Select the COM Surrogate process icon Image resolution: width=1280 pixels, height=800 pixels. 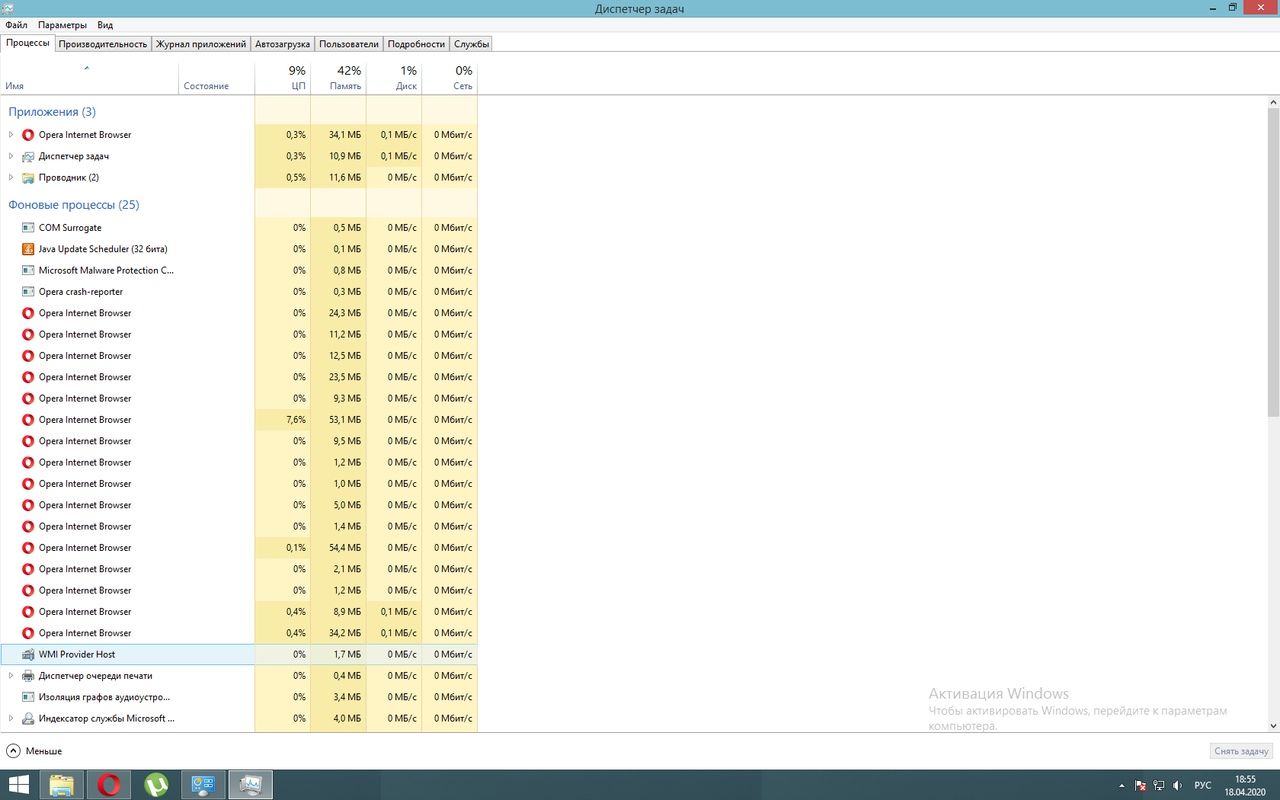[x=28, y=228]
